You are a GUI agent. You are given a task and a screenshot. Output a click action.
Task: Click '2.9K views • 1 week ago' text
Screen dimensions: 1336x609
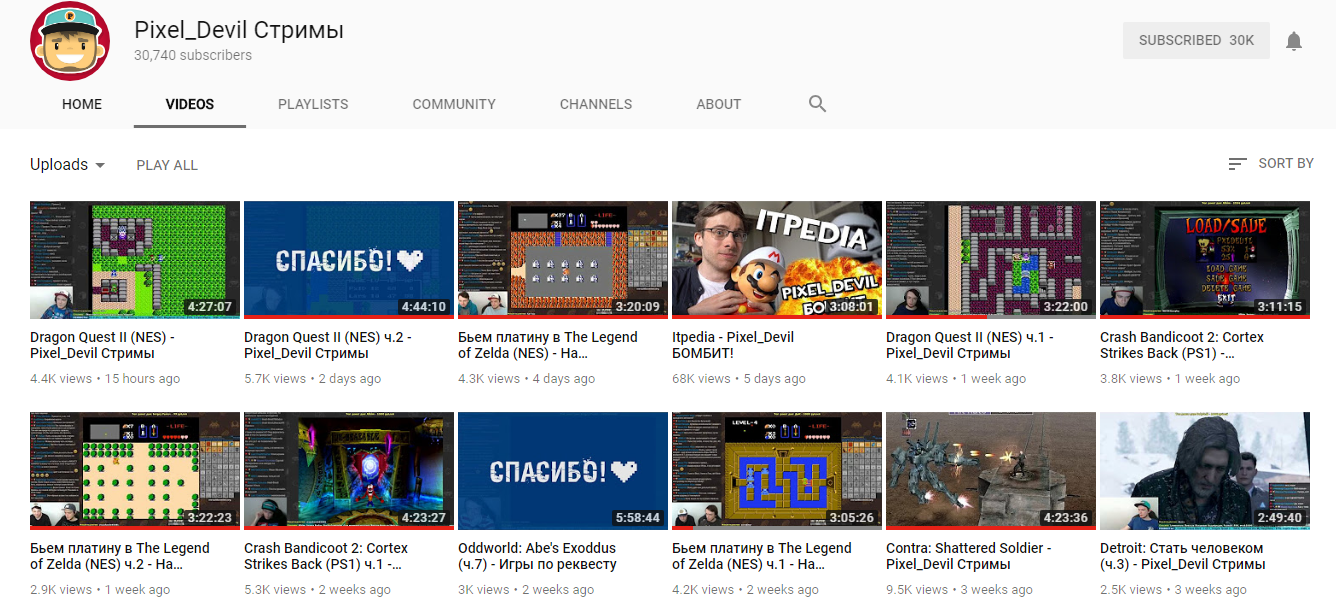100,590
